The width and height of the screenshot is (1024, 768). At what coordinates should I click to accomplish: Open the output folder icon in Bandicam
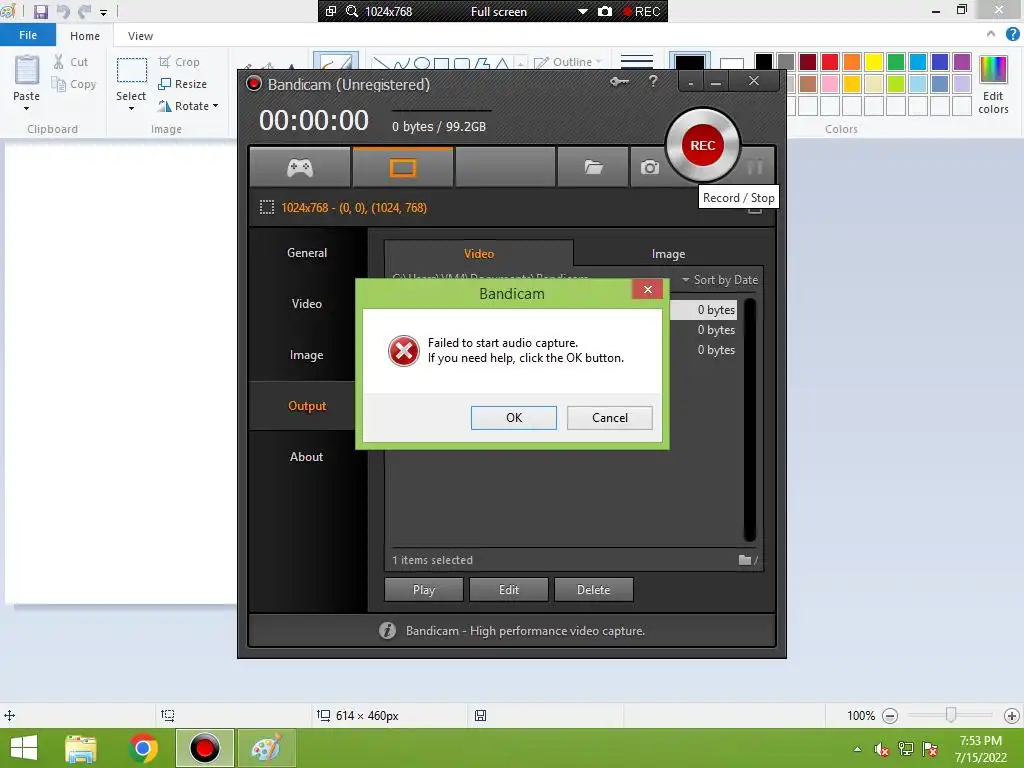coord(593,168)
